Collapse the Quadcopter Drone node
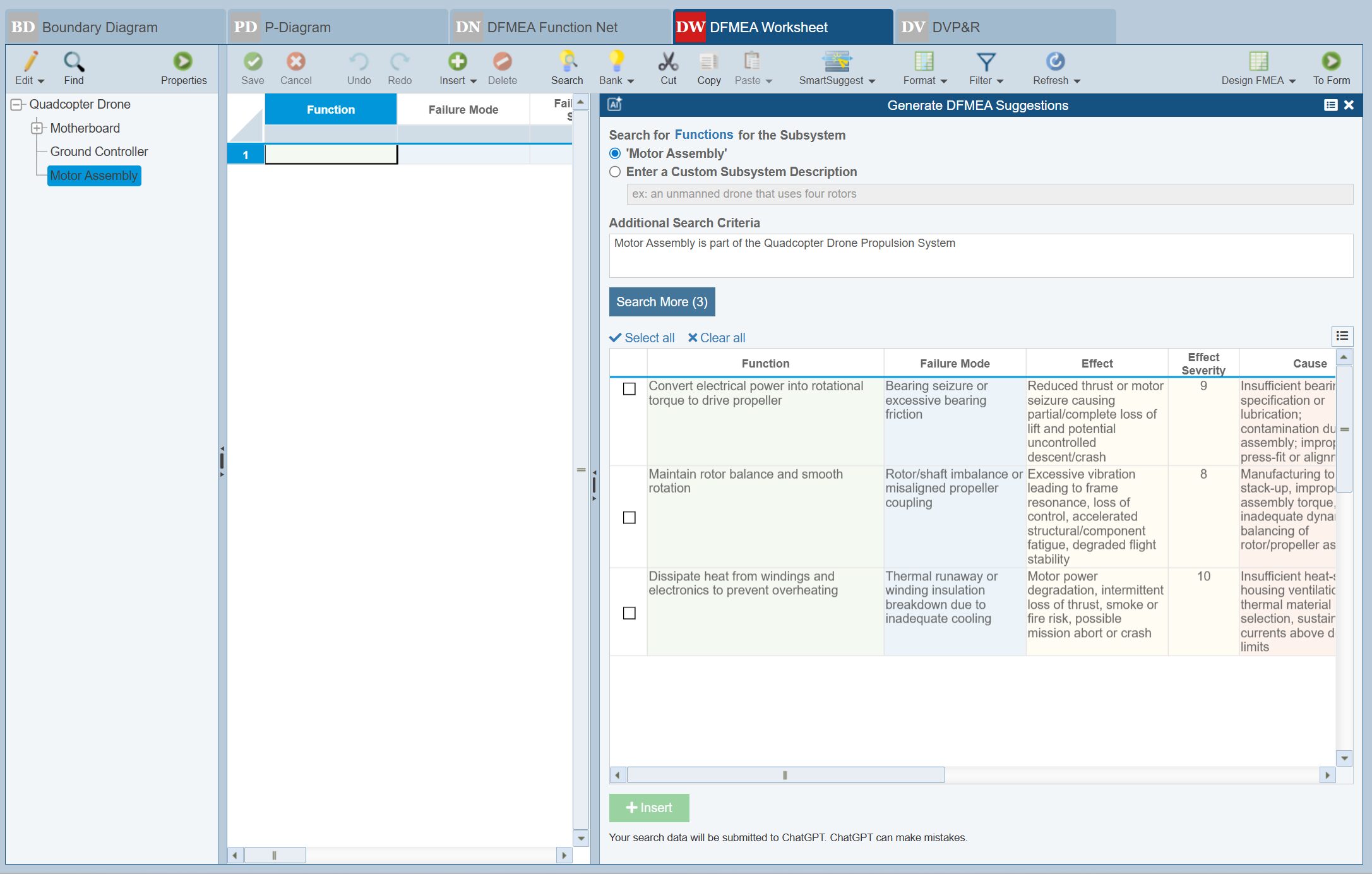Viewport: 1372px width, 874px height. point(15,104)
